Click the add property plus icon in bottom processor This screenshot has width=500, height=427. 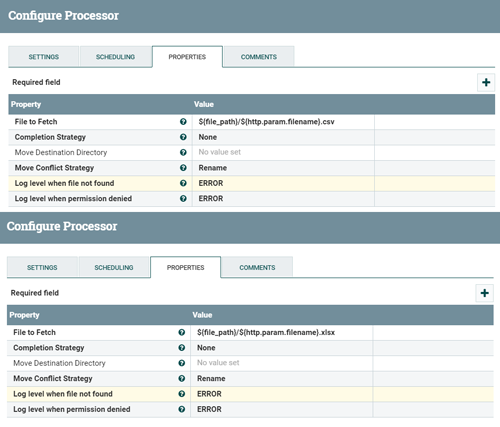484,293
